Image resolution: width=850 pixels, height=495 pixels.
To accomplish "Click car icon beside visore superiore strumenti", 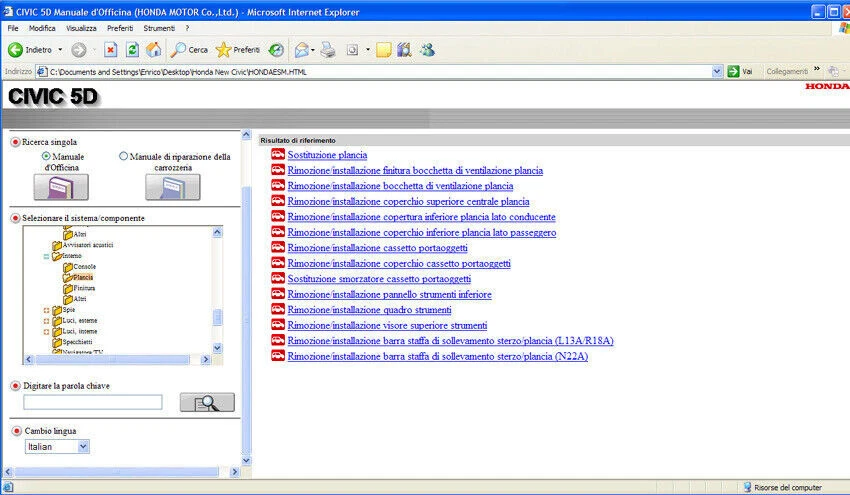I will click(278, 325).
